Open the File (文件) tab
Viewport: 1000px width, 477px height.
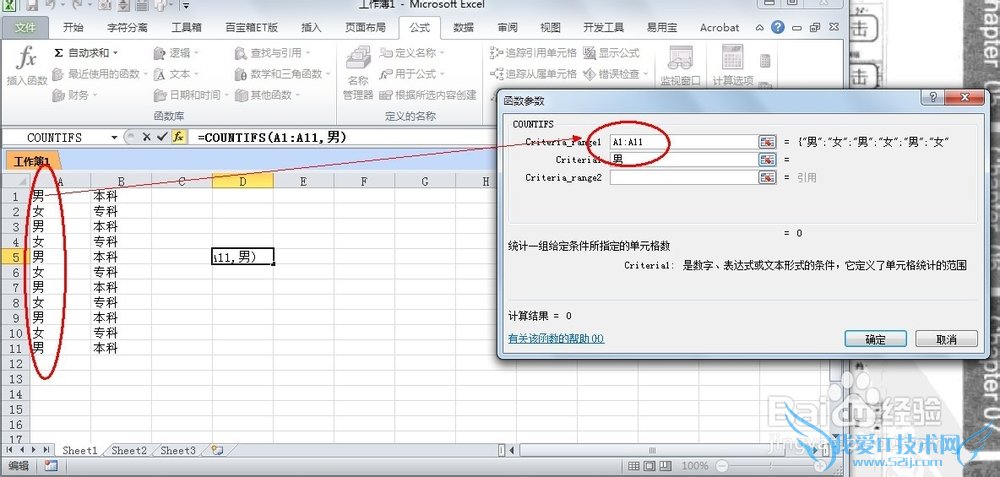(x=26, y=27)
